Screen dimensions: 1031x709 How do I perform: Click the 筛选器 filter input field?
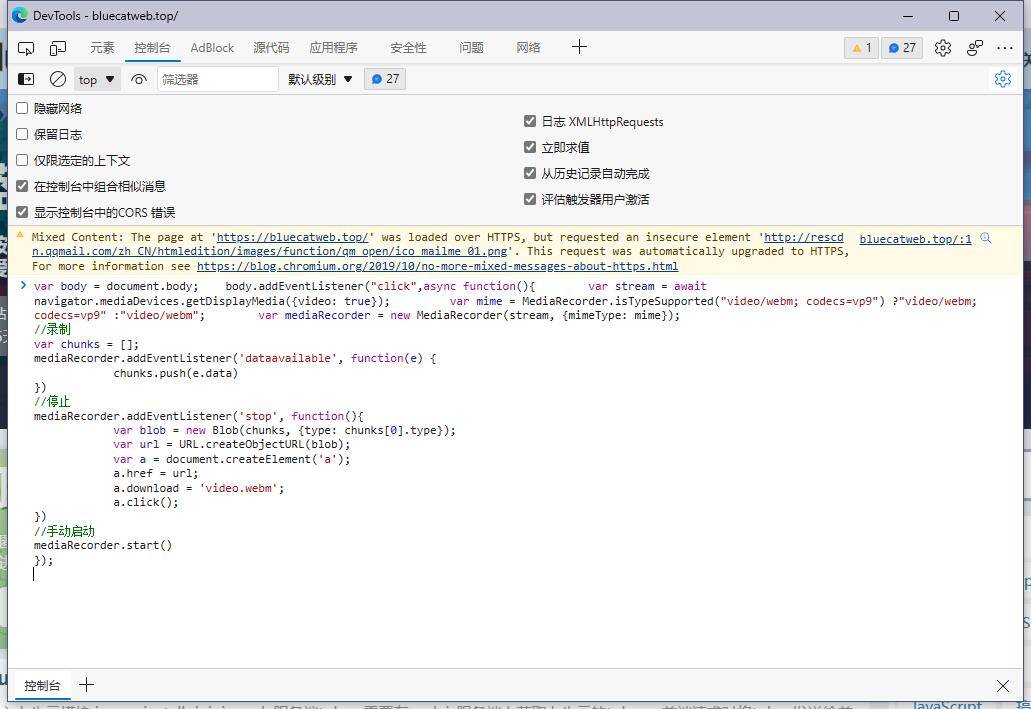tap(217, 79)
